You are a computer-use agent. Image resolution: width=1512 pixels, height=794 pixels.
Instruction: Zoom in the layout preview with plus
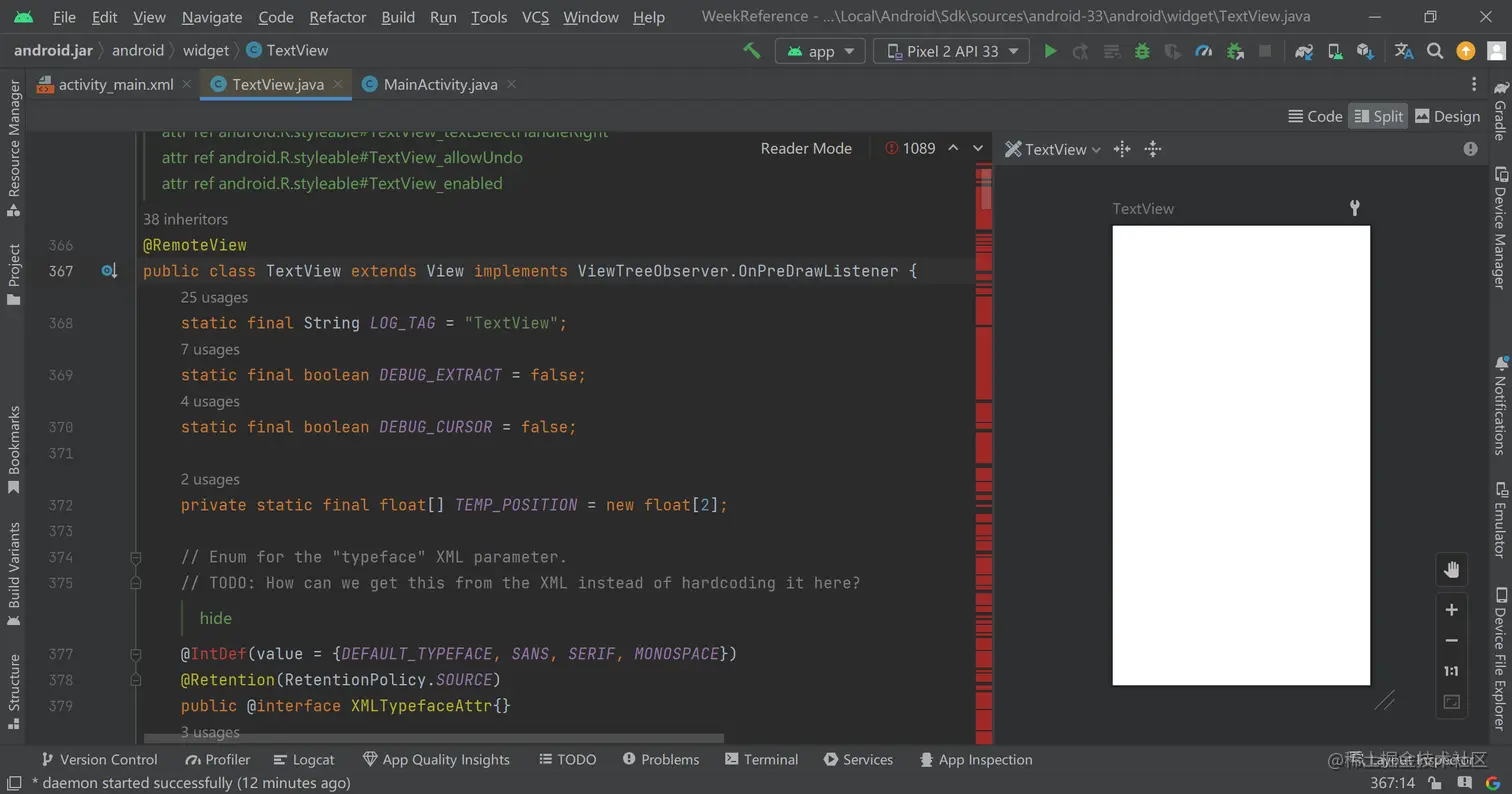tap(1452, 610)
